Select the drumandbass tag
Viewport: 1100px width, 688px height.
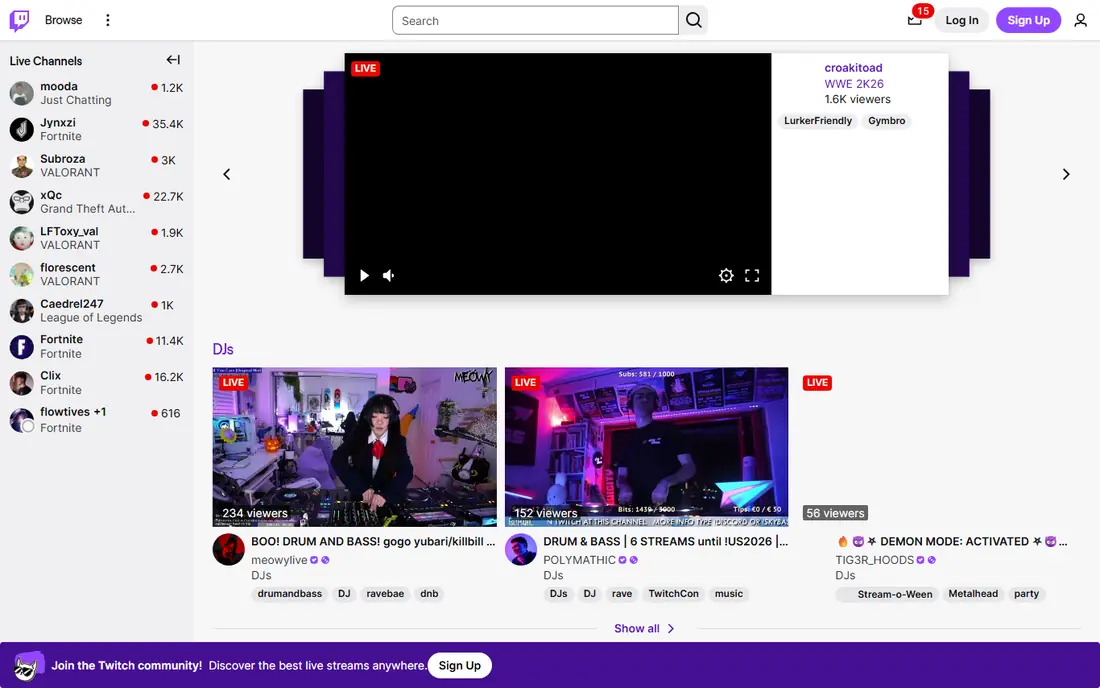pyautogui.click(x=290, y=593)
